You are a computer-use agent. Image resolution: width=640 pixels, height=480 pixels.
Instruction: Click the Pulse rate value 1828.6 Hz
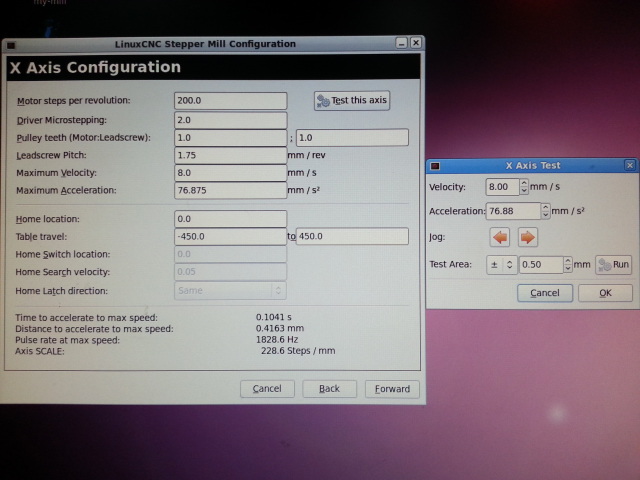(x=277, y=340)
